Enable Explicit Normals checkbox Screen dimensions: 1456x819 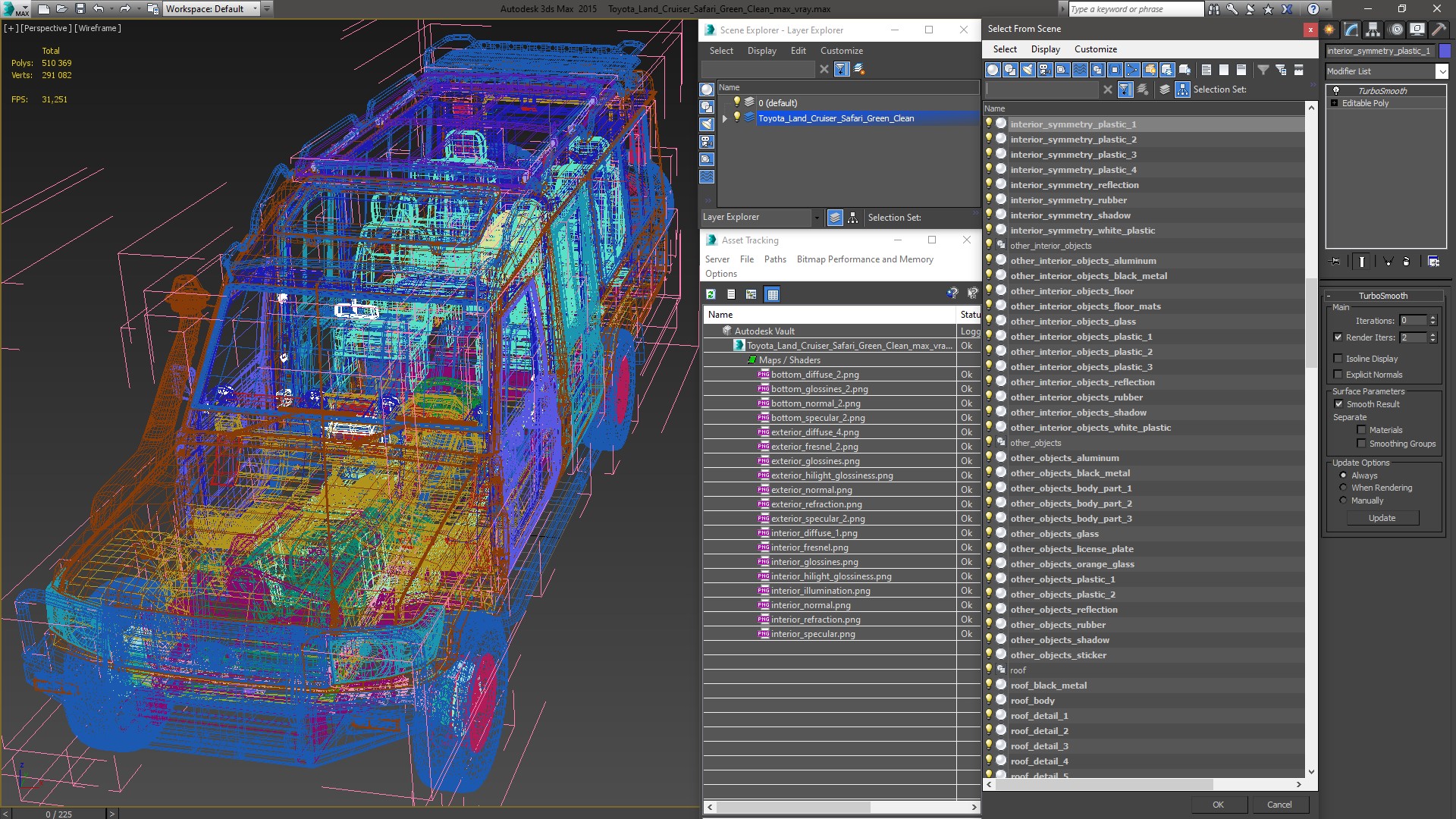[x=1338, y=375]
